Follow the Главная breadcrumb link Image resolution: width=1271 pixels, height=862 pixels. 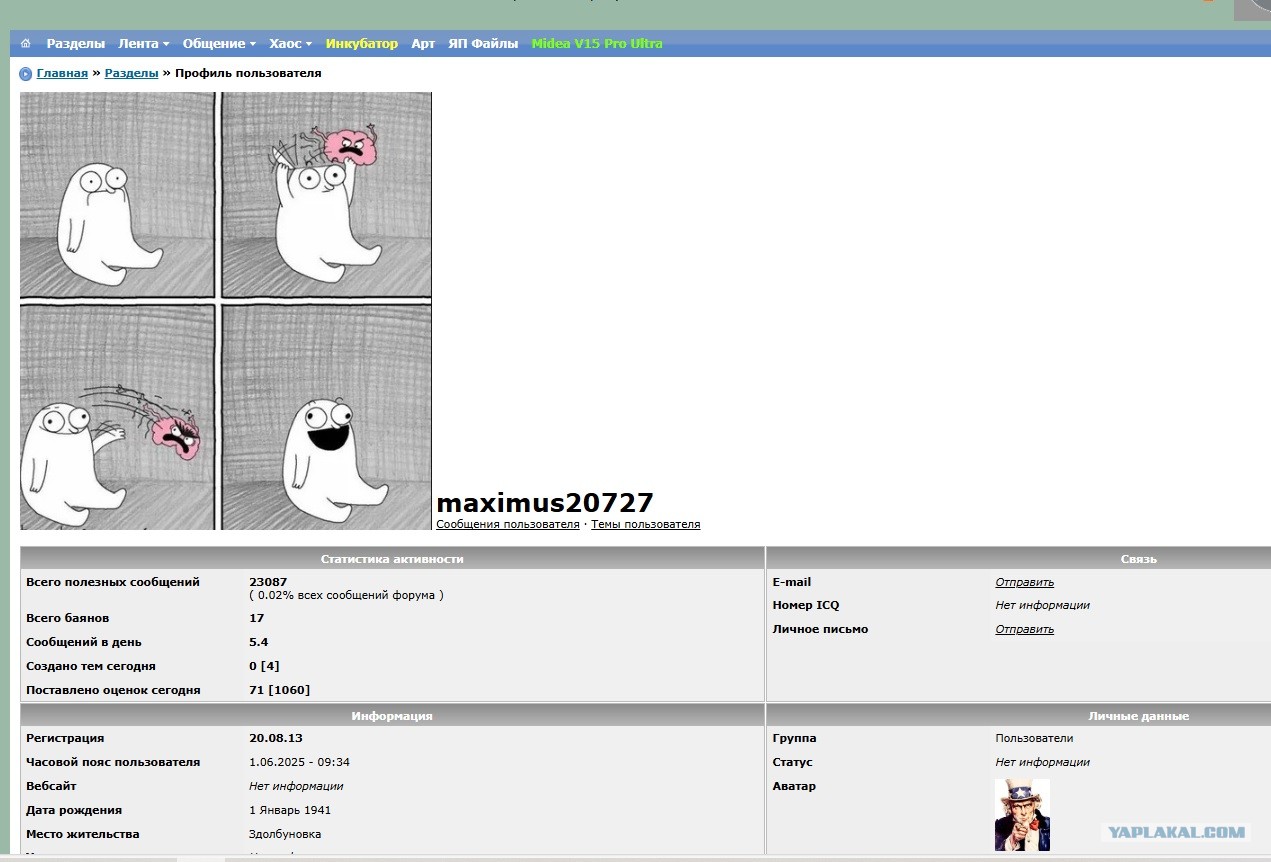[62, 74]
